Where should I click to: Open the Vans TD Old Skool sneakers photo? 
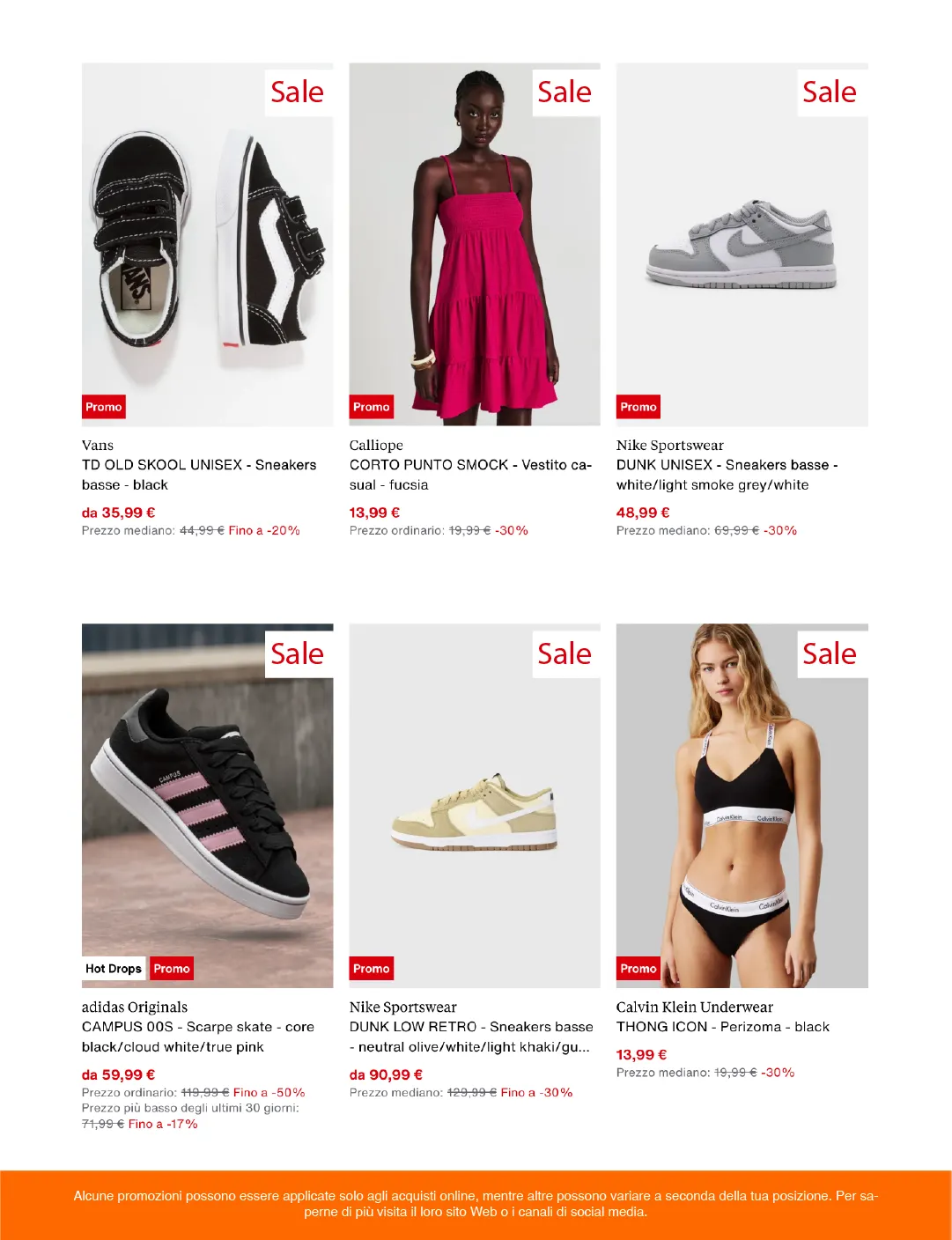[x=208, y=245]
